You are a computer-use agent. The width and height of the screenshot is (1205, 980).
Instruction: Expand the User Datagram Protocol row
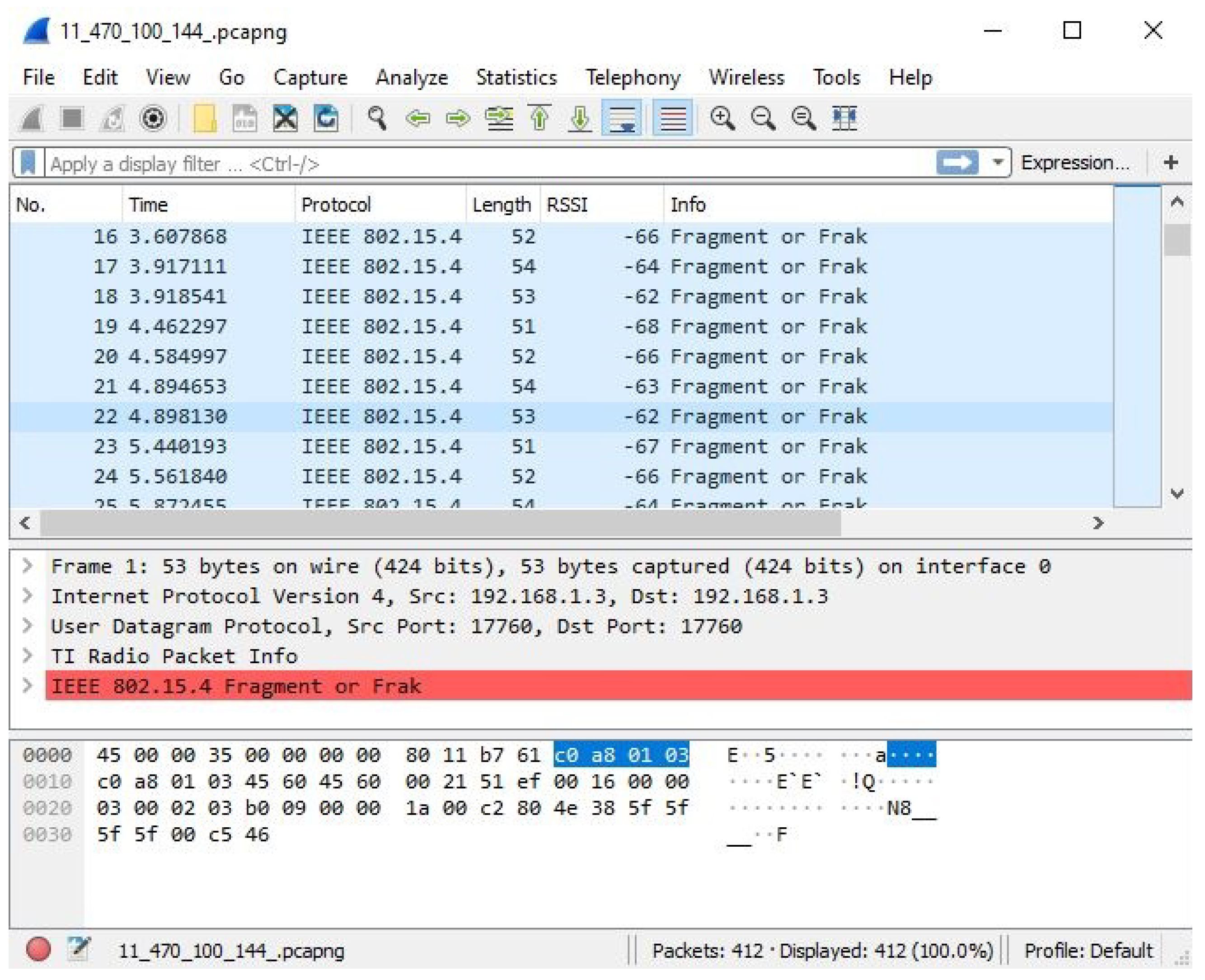(x=27, y=625)
